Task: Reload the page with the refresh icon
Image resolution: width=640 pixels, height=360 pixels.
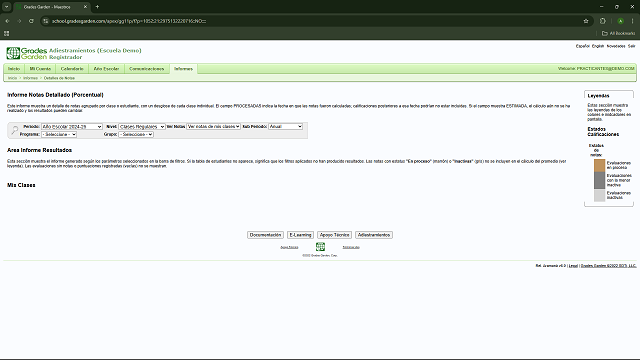Action: pos(31,21)
